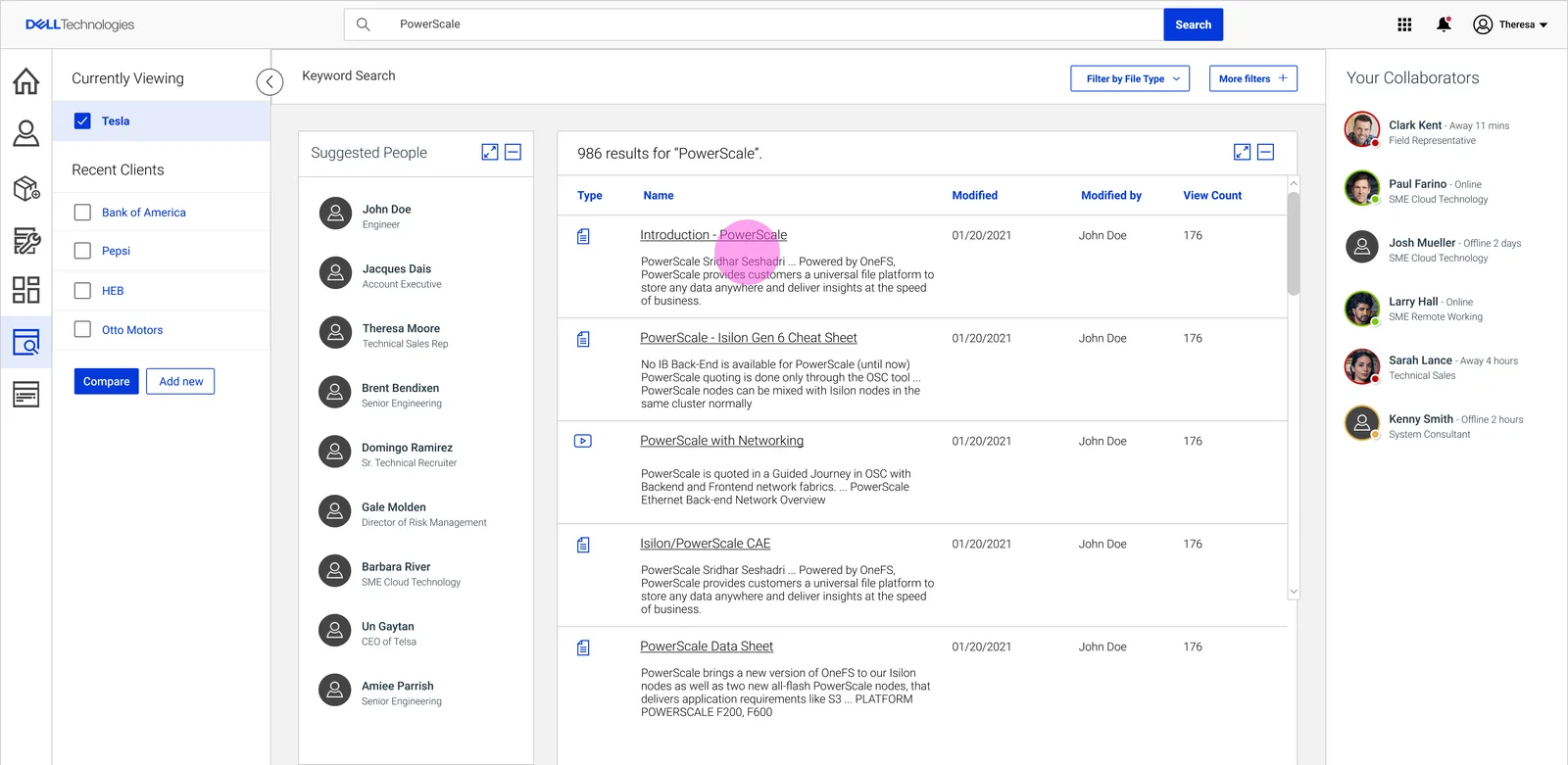This screenshot has height=765, width=1568.
Task: Open Isilon/PowerScale CAE link
Action: (706, 544)
